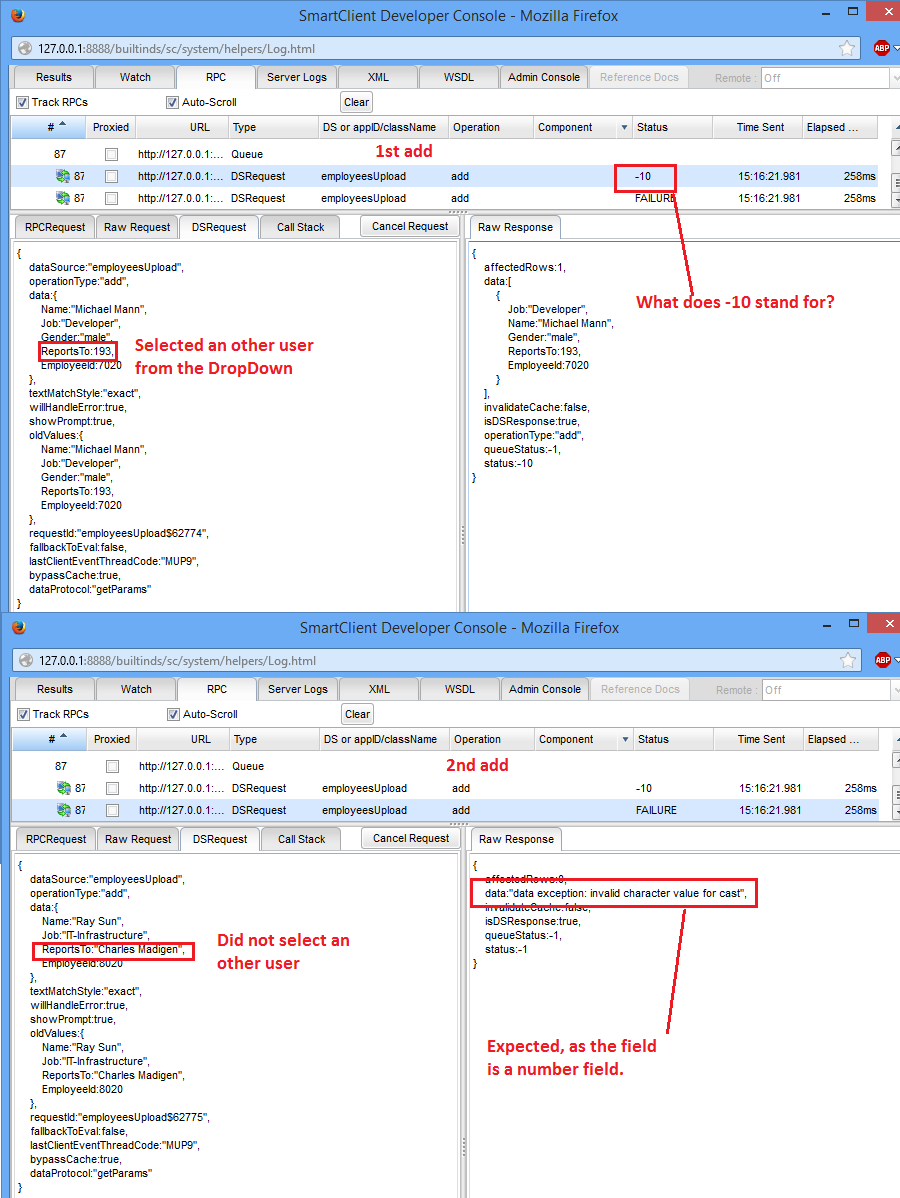Click request icon of -10 row, bottom window
Screen dimensions: 900x1198
point(63,788)
